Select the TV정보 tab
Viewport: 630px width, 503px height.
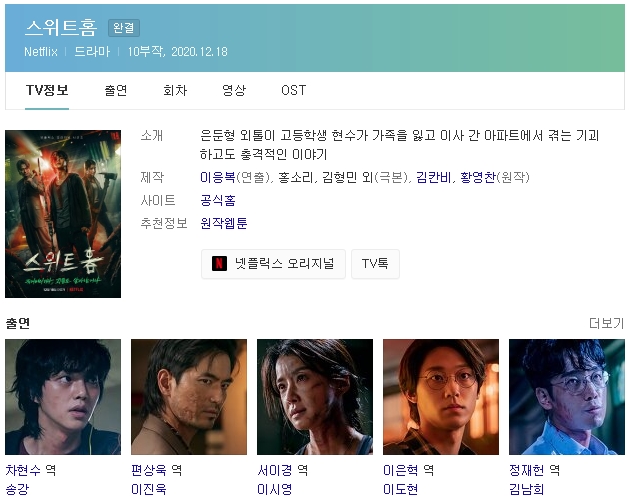[x=47, y=90]
